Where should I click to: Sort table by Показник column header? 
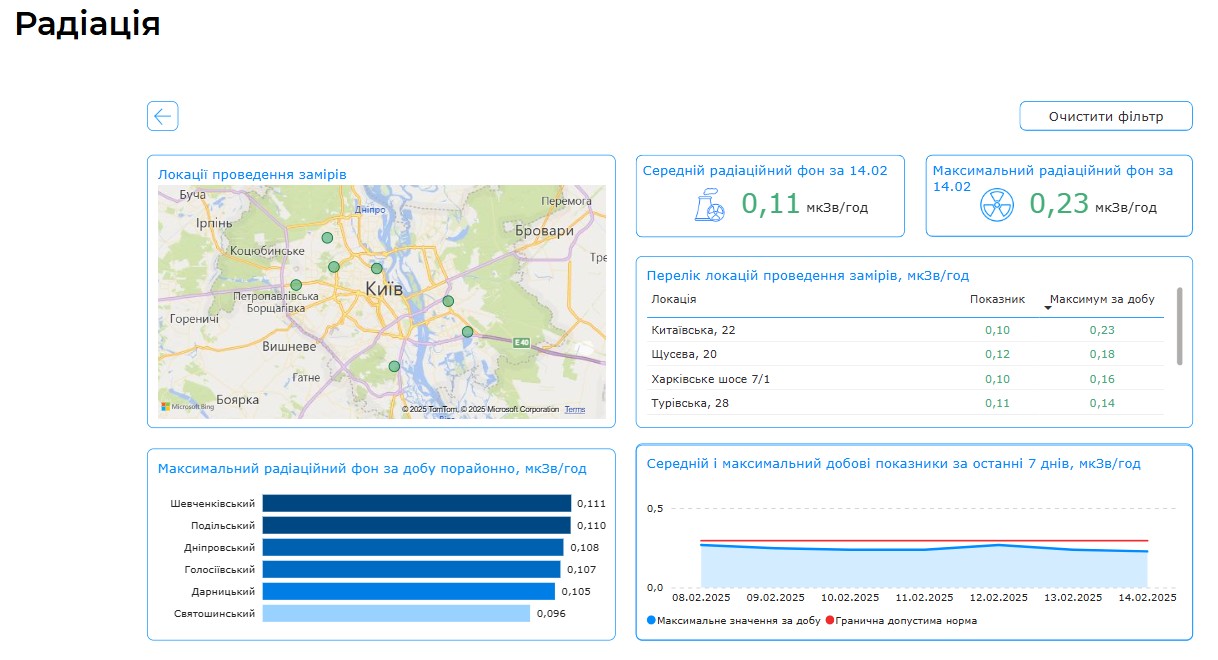tap(997, 299)
